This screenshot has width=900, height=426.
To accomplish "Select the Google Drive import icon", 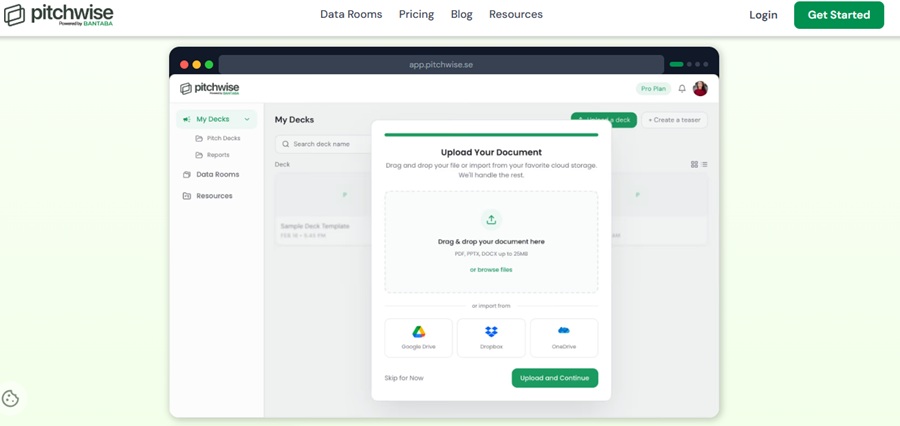I will click(x=418, y=332).
